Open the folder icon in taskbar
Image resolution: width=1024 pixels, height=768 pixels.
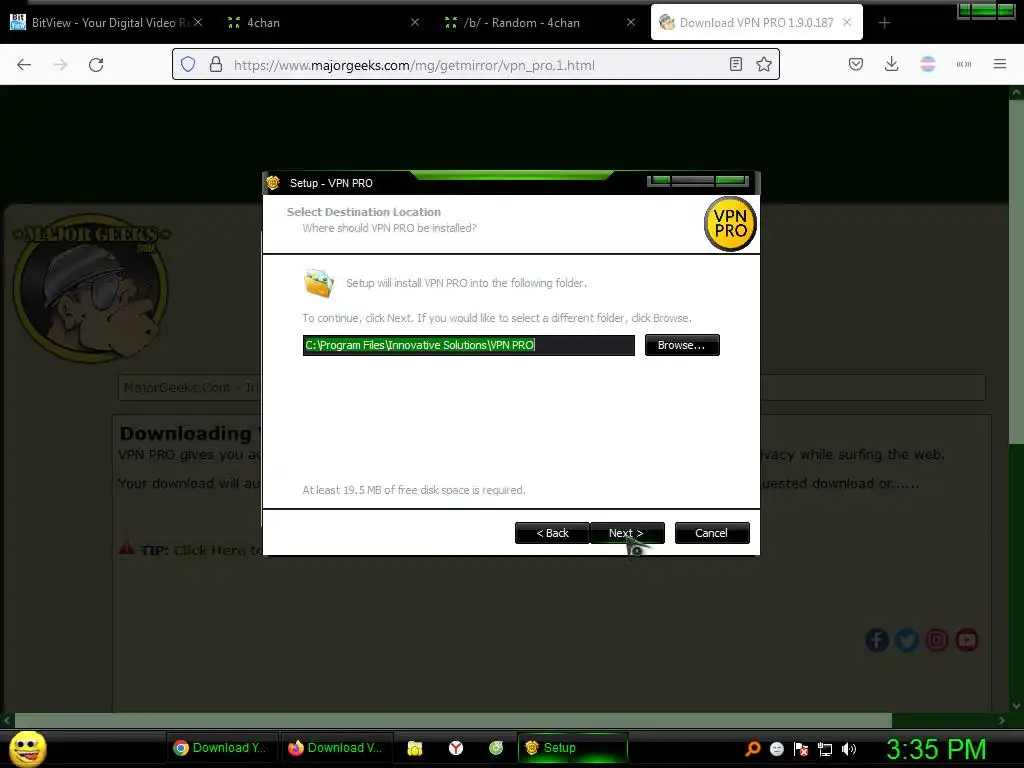(415, 748)
